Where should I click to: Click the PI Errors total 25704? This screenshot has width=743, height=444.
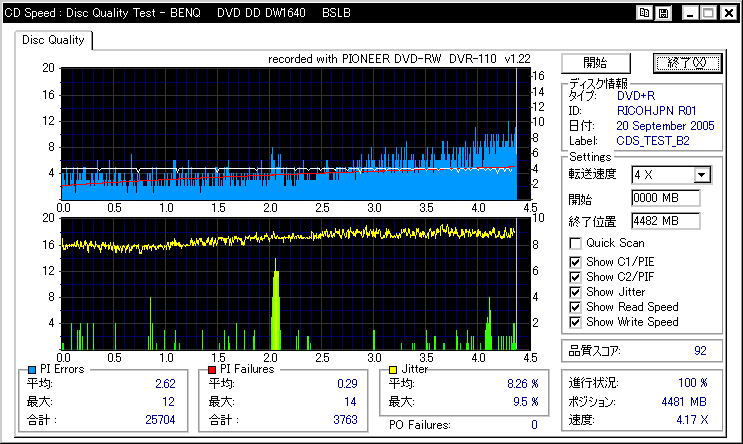point(160,420)
